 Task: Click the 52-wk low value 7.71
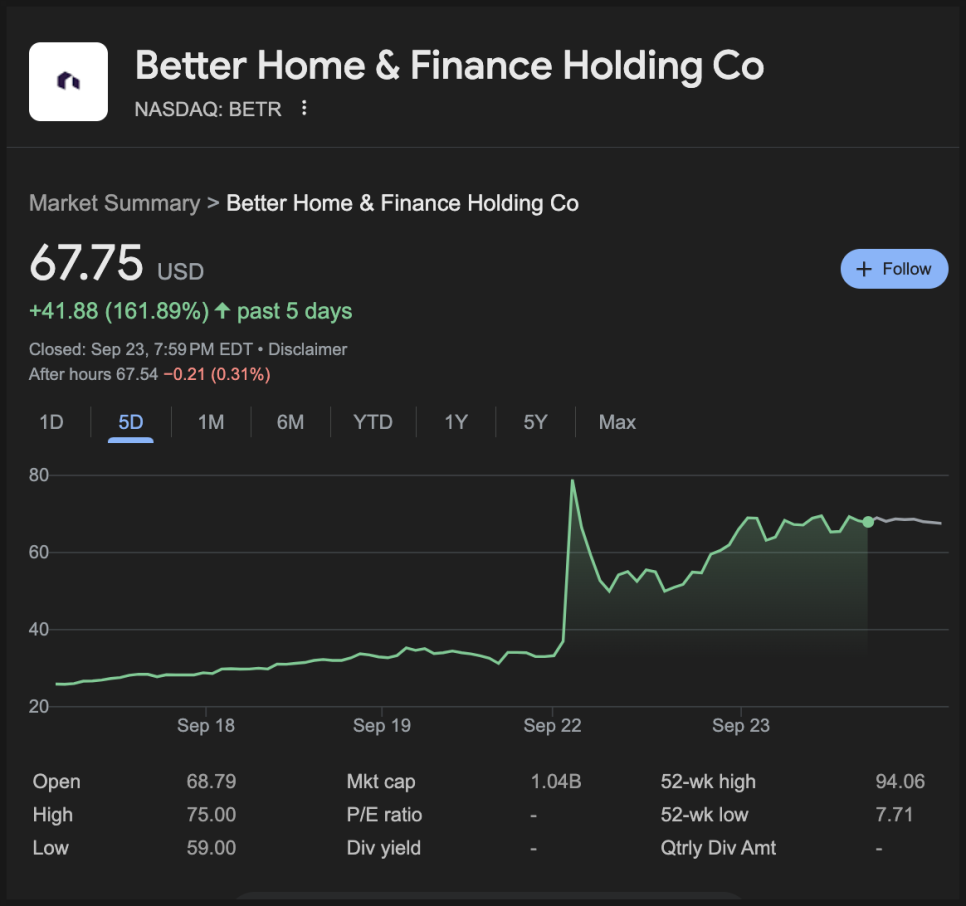coord(894,815)
